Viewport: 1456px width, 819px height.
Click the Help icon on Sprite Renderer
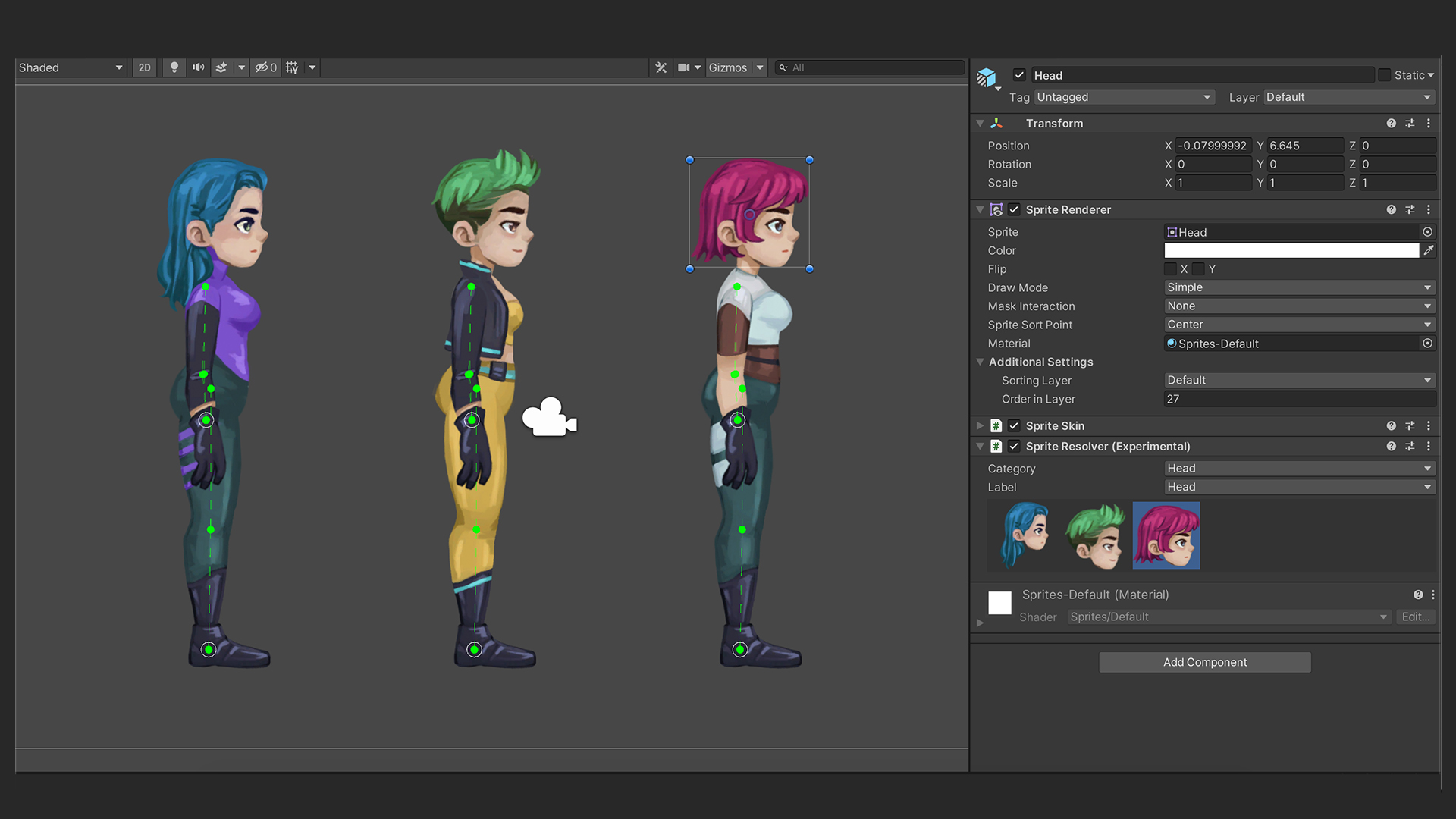point(1390,209)
